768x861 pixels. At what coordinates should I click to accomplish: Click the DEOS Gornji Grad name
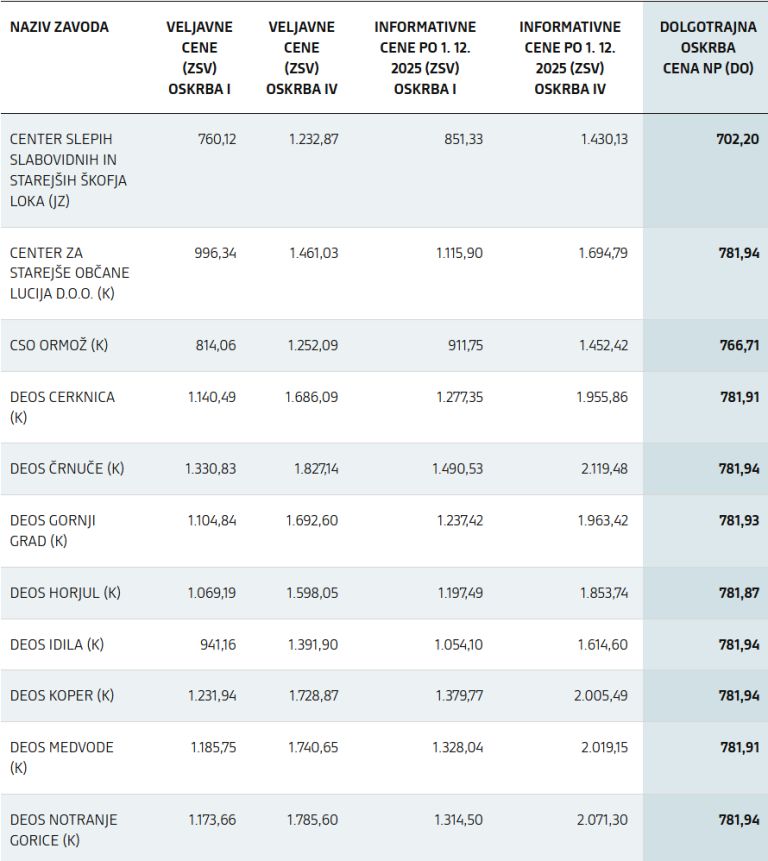[53, 530]
